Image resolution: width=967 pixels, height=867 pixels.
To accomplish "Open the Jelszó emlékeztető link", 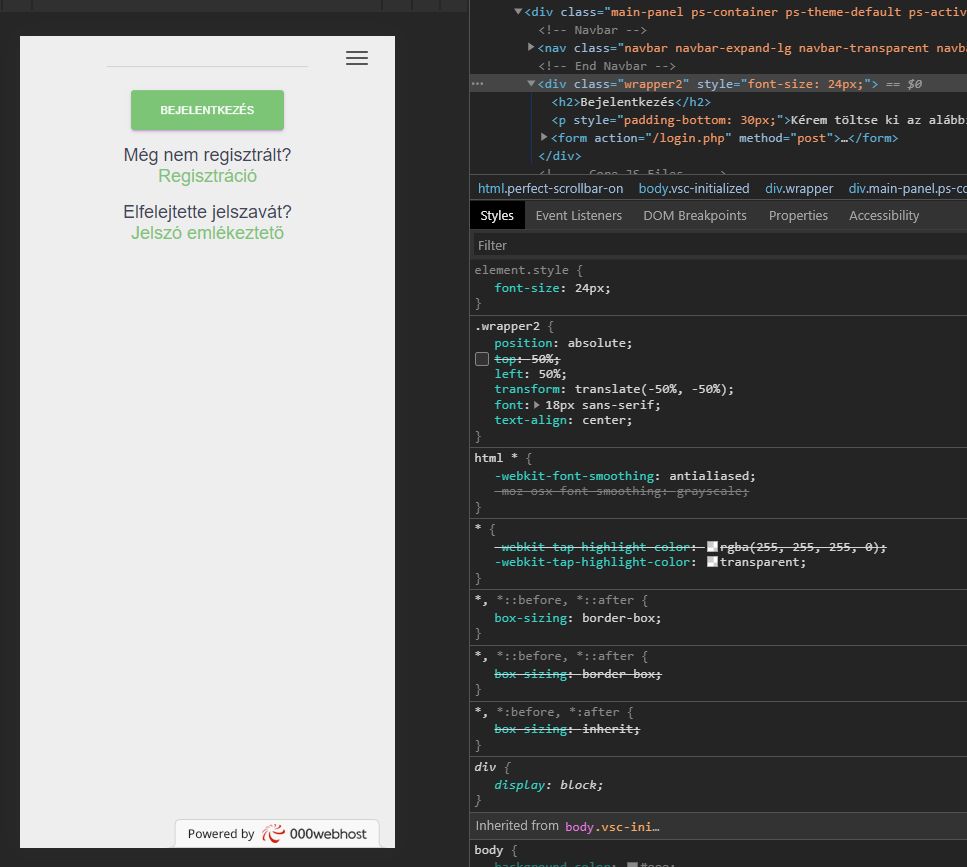I will pyautogui.click(x=207, y=233).
